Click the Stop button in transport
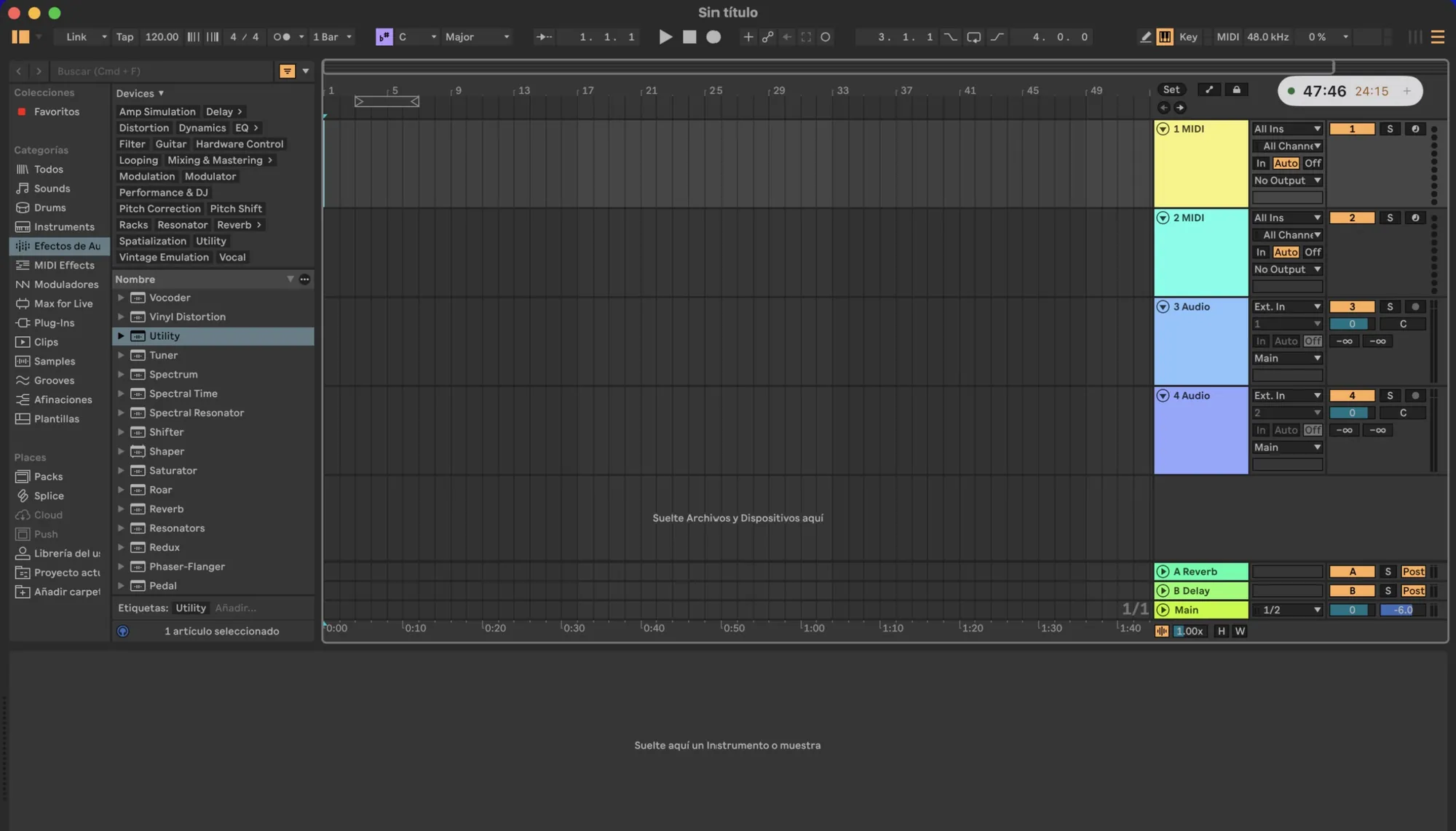 (689, 37)
